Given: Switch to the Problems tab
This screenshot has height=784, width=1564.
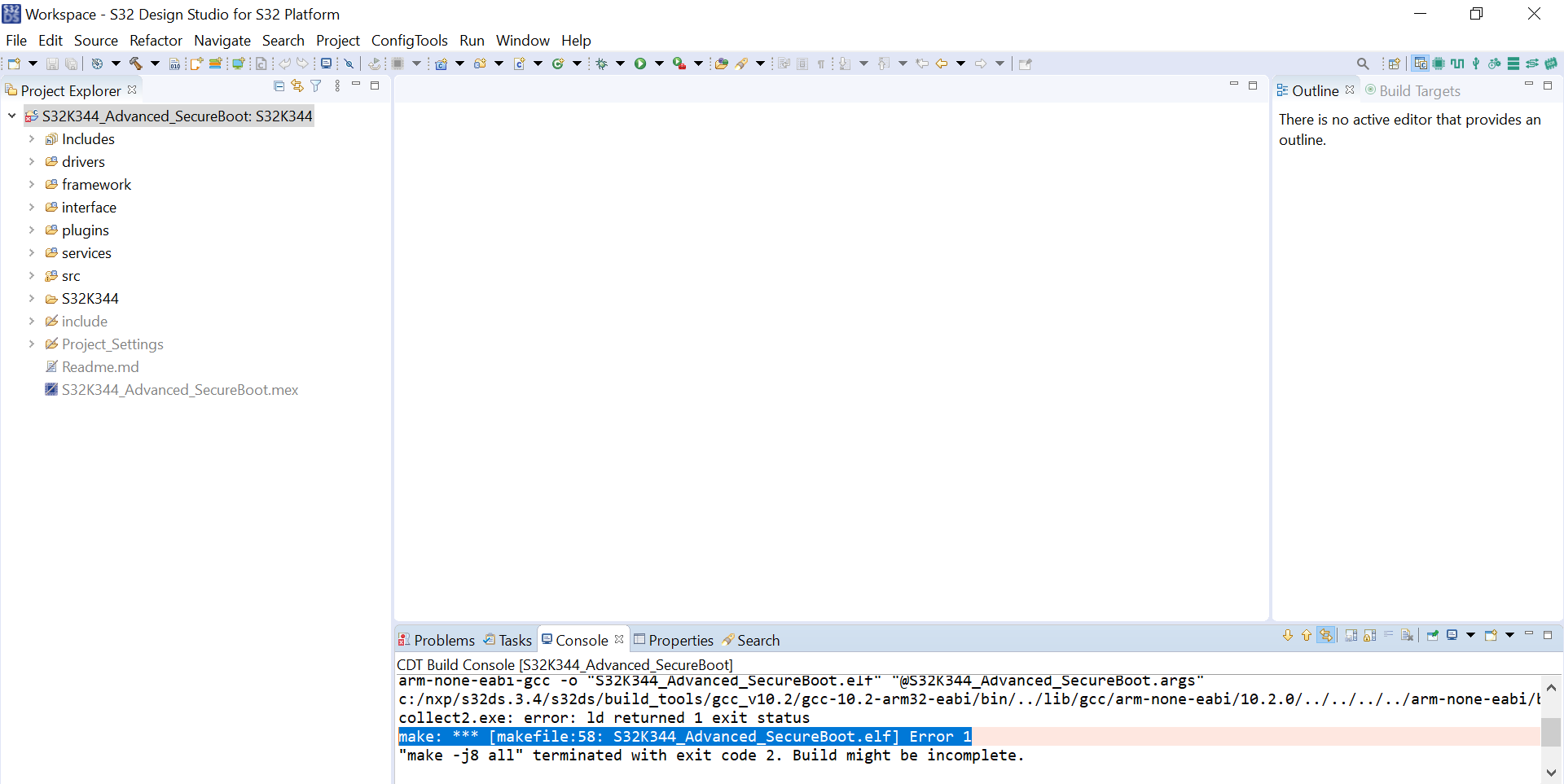Looking at the screenshot, I should pyautogui.click(x=444, y=640).
